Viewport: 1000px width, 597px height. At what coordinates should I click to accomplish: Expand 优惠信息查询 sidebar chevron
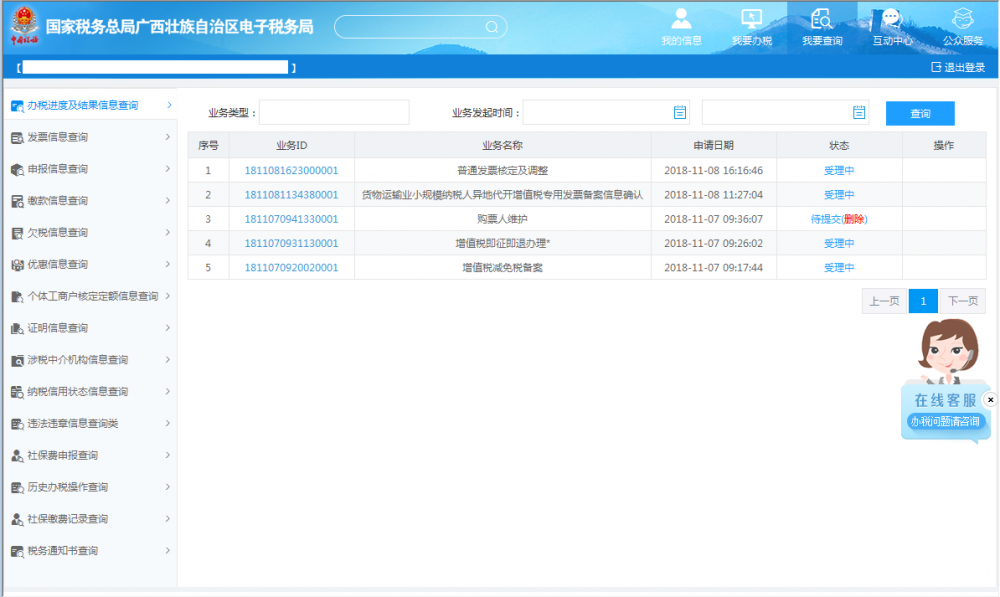[168, 264]
